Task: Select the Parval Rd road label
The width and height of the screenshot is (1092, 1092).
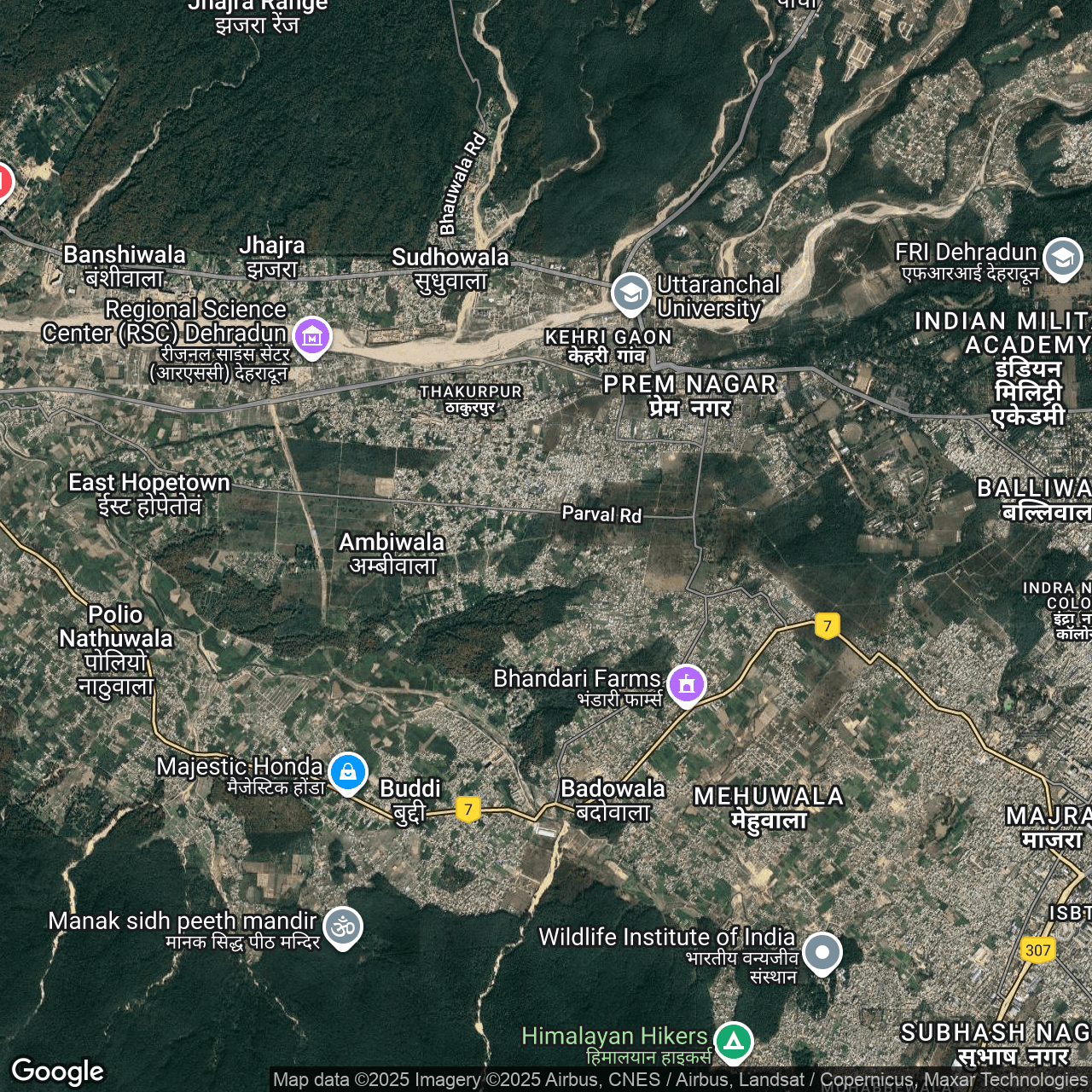Action: 601,514
